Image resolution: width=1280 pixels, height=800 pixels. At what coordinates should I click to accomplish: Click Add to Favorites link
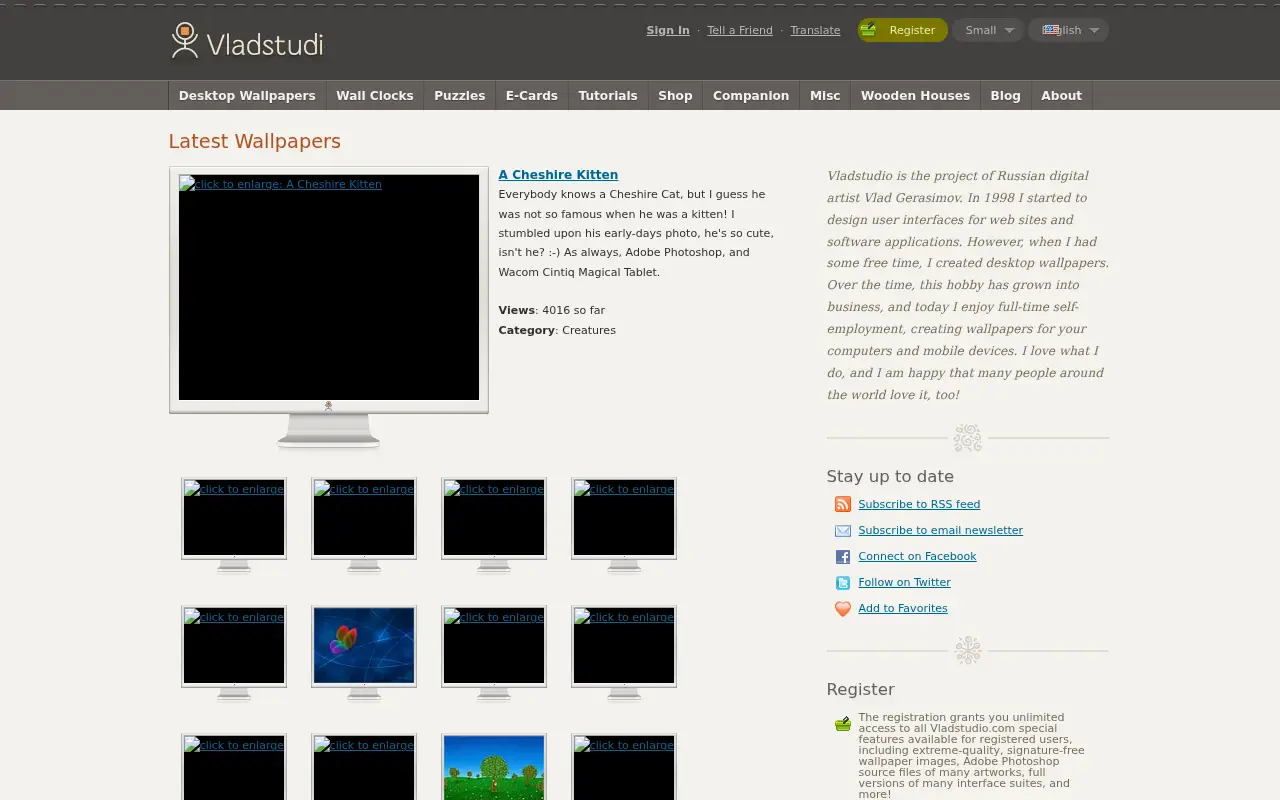[902, 609]
